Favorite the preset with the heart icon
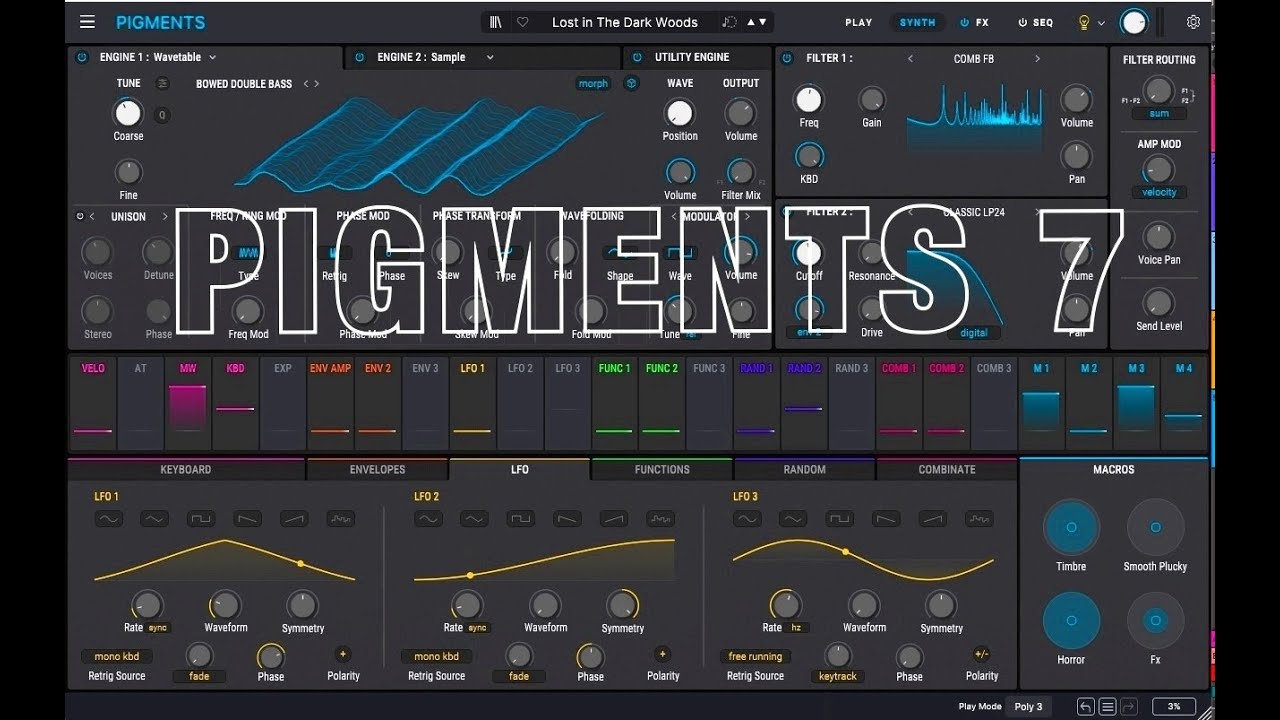The width and height of the screenshot is (1280, 720). 523,22
